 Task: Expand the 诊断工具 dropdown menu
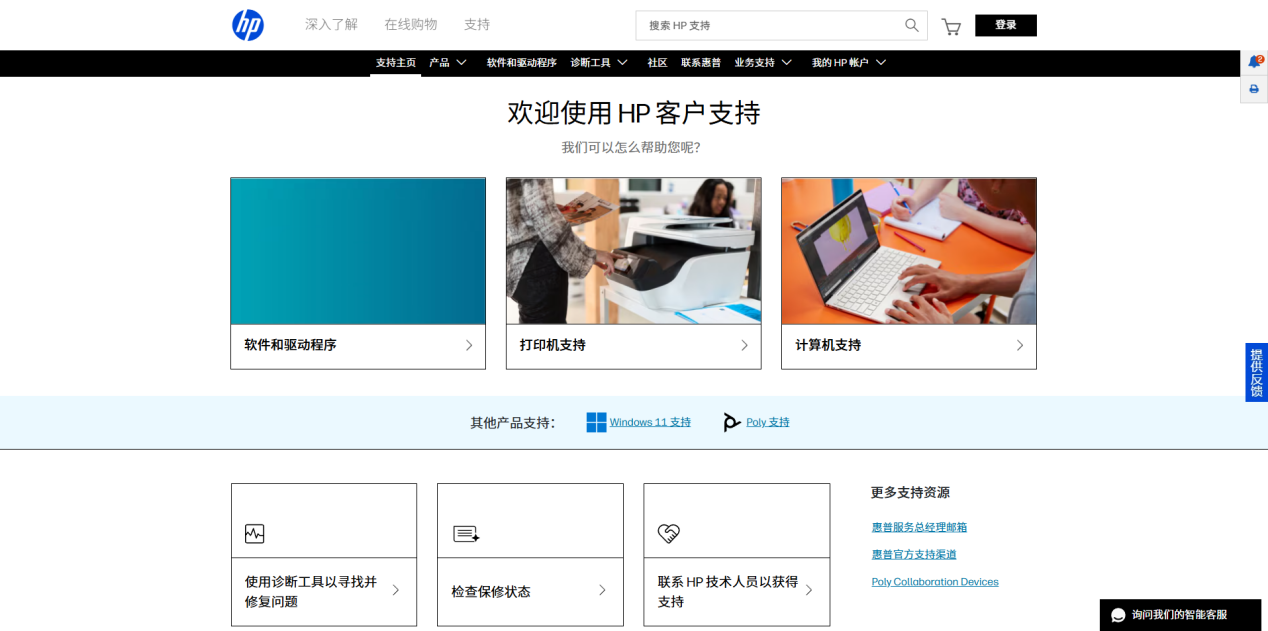tap(599, 62)
